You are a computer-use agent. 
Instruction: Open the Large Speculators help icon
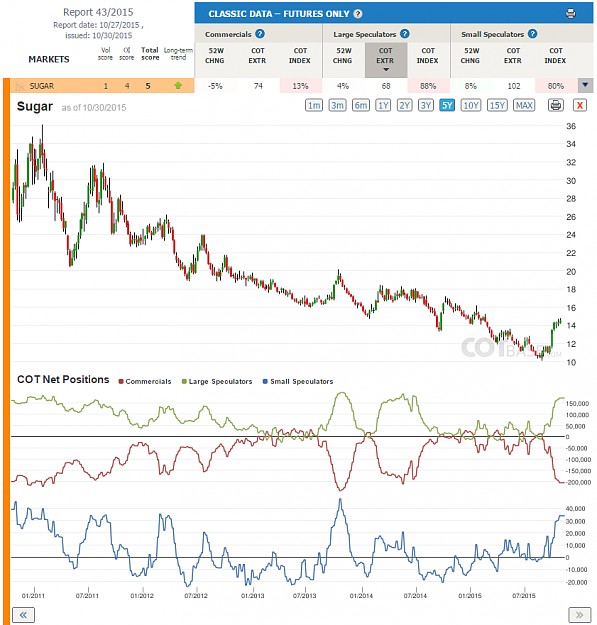405,34
